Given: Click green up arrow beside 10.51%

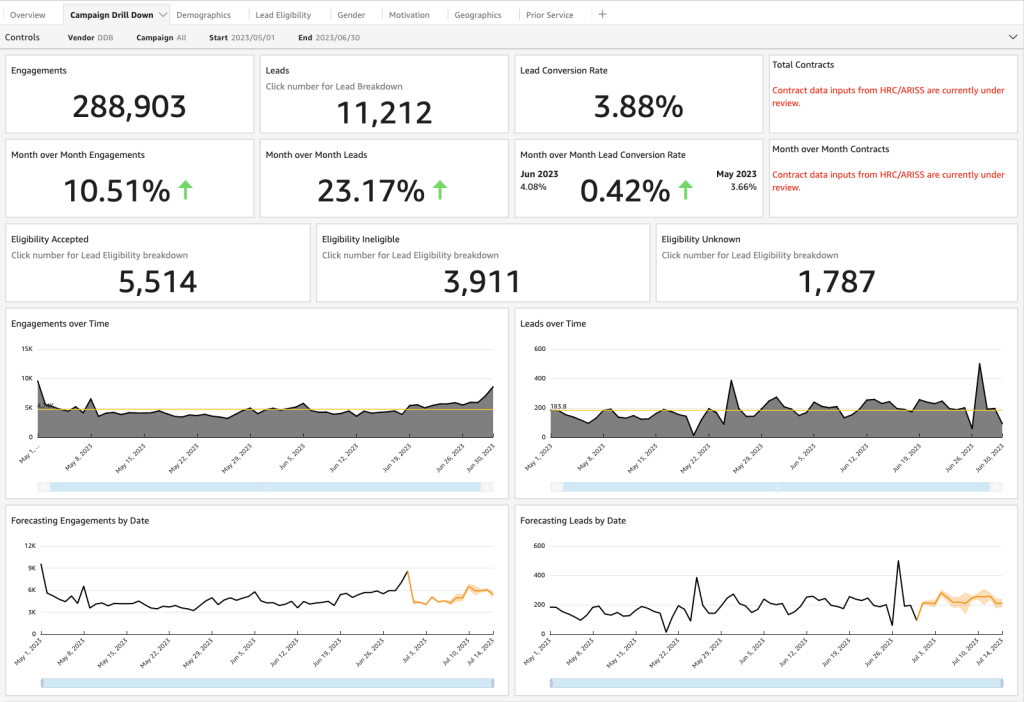Looking at the screenshot, I should pos(185,190).
